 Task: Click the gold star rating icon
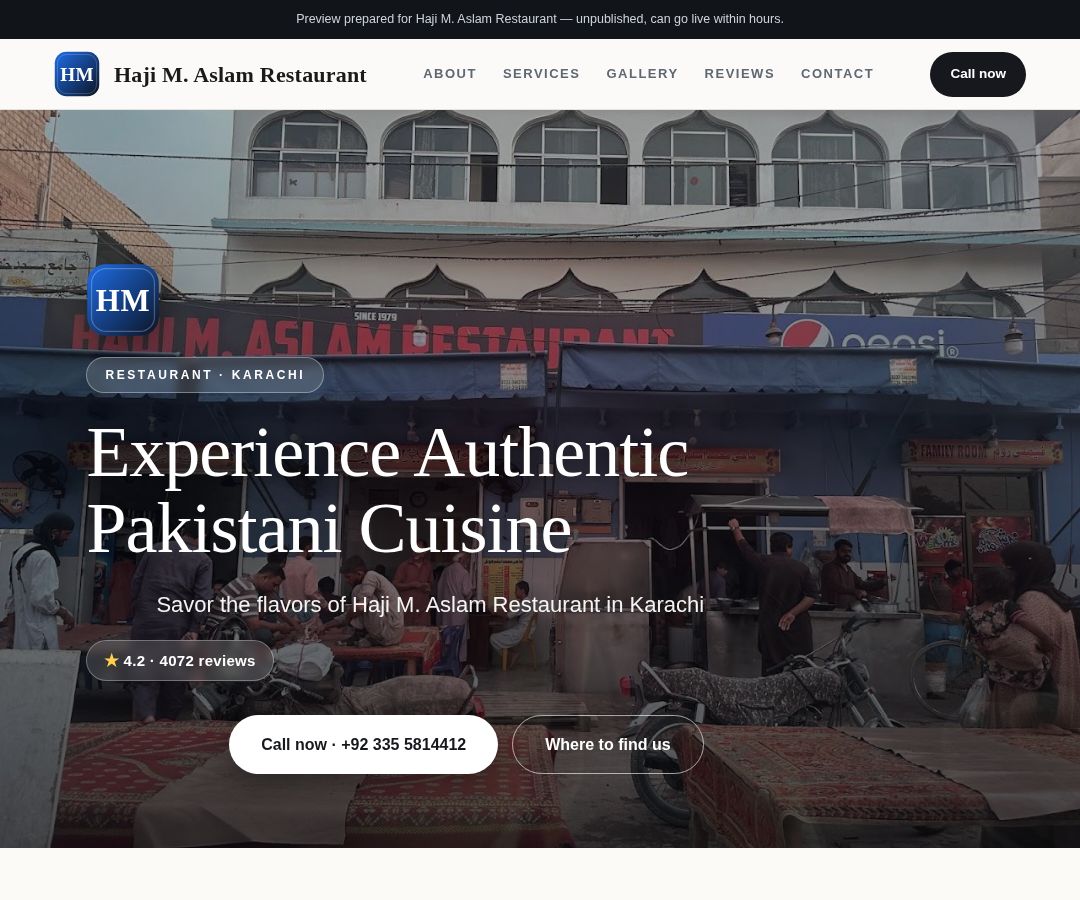[x=112, y=660]
